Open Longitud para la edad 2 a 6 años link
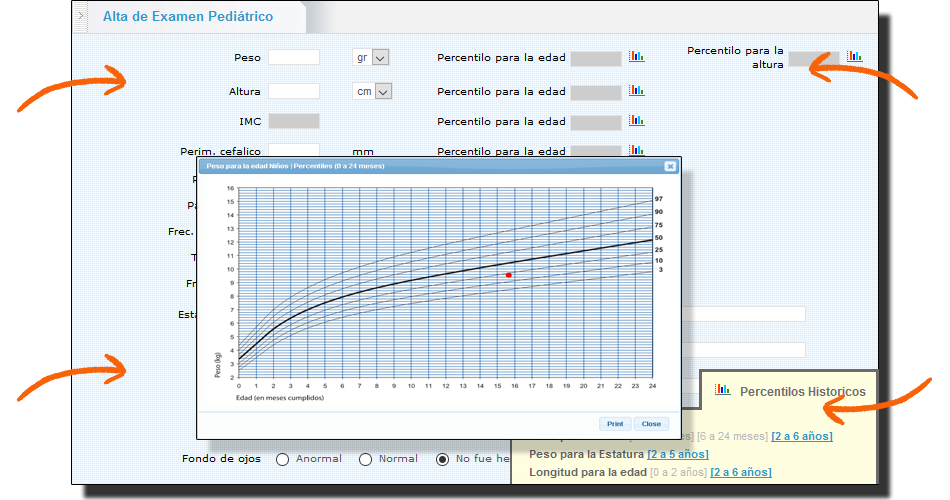Screen dimensions: 950x500 740,472
